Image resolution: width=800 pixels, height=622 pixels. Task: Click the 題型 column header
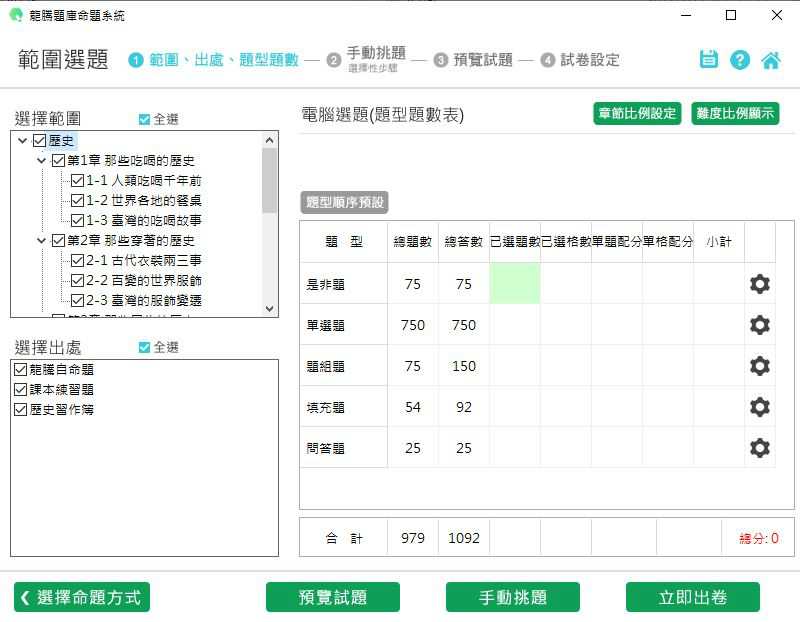tap(344, 242)
